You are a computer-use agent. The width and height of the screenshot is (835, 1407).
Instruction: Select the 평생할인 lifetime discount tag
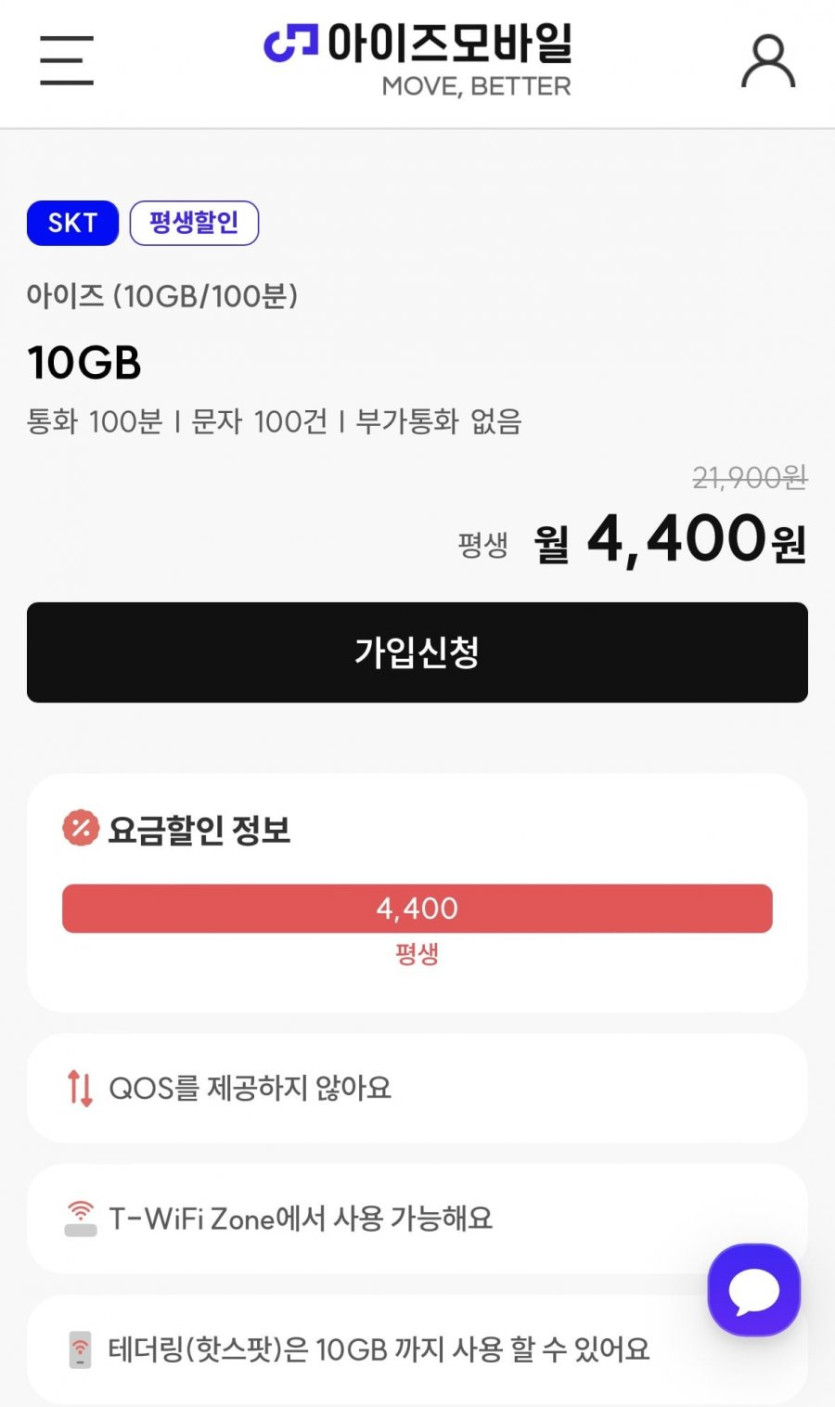[x=194, y=223]
